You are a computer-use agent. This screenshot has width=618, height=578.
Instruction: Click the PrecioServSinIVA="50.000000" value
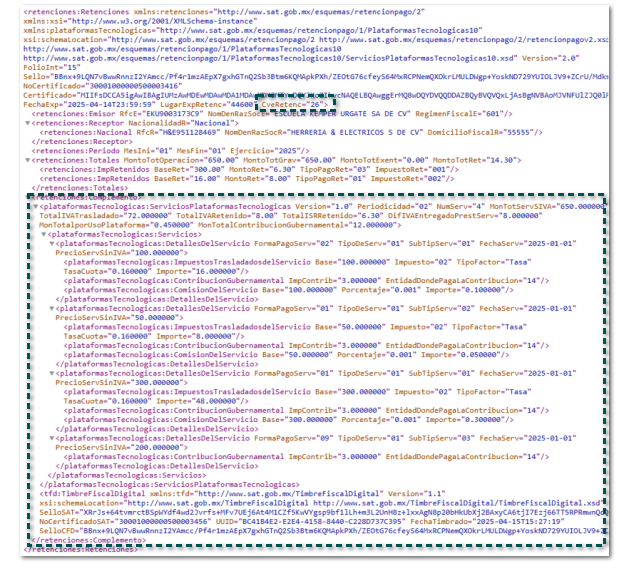[x=117, y=318]
